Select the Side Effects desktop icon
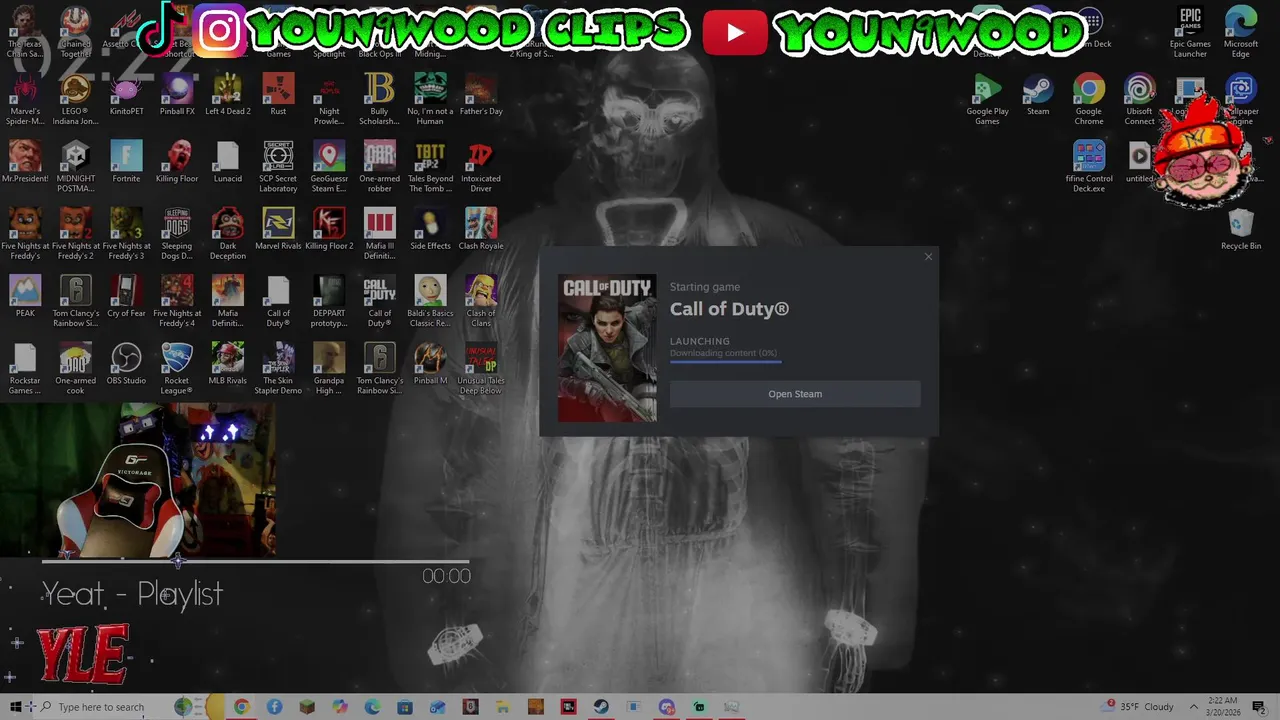The image size is (1280, 720). pyautogui.click(x=430, y=229)
